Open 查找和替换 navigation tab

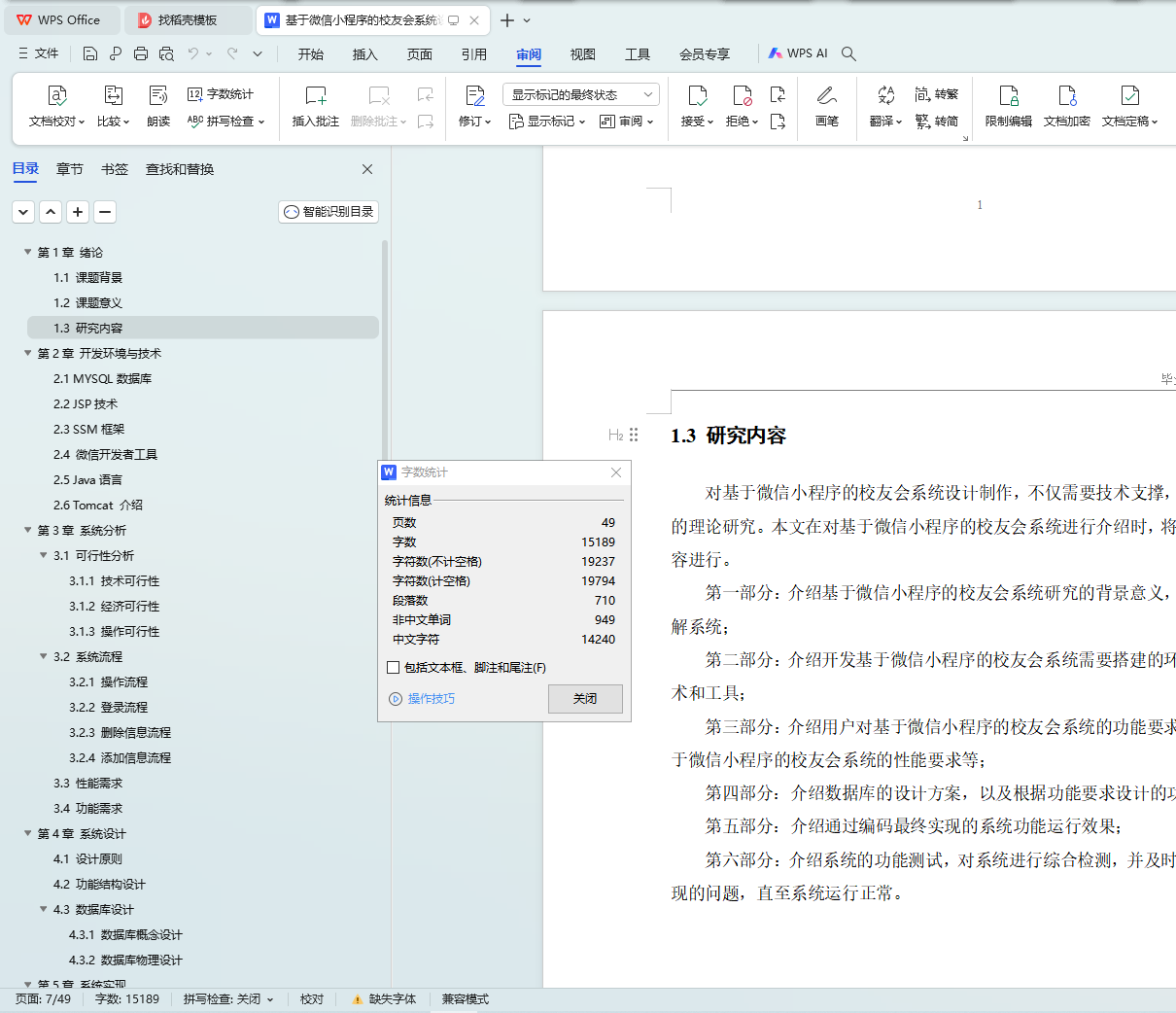[180, 169]
